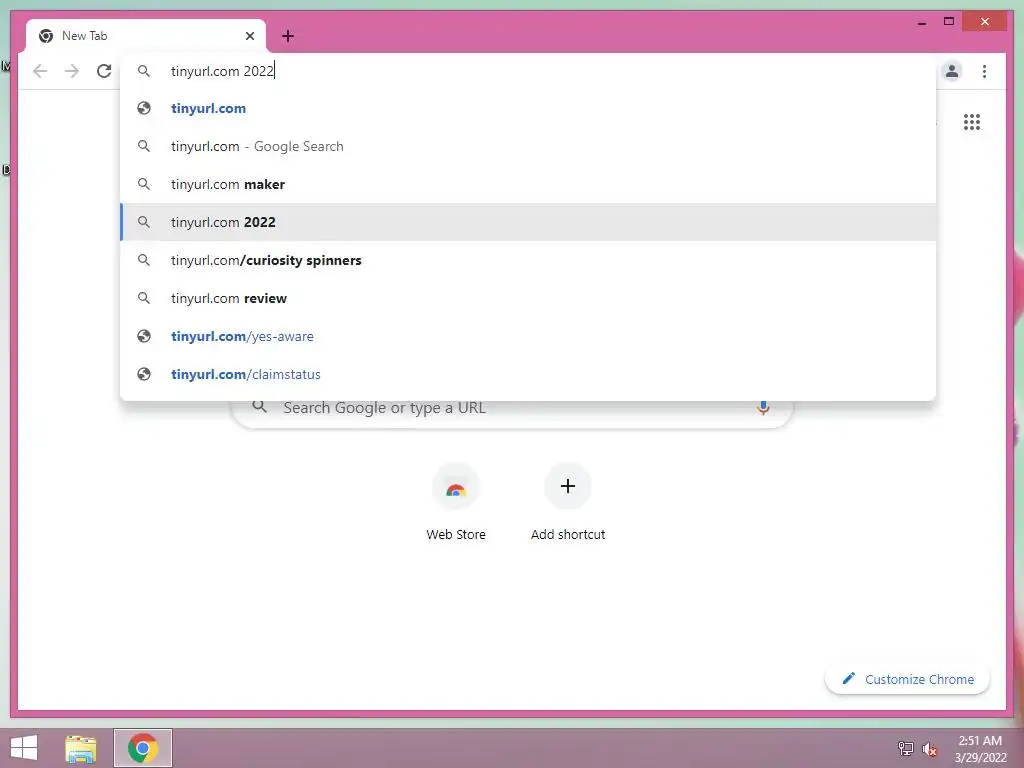Close the New Tab tab
Screen dimensions: 1024x768
click(x=249, y=36)
